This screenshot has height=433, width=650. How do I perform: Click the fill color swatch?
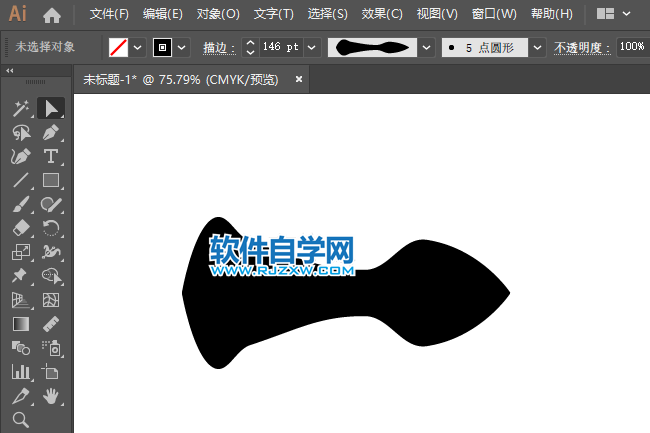tap(118, 47)
